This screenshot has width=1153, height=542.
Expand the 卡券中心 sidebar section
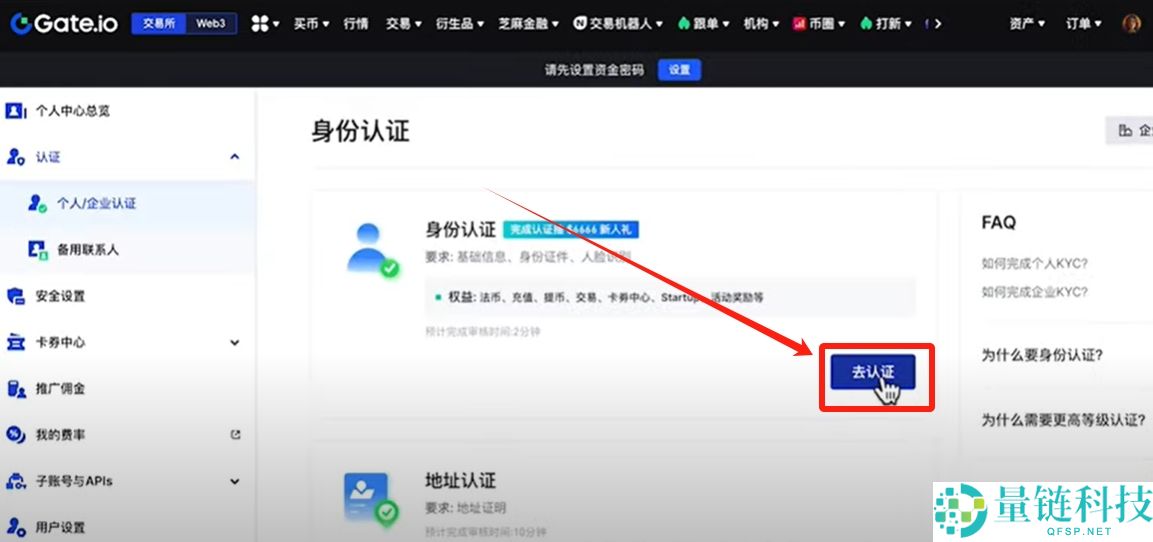[x=235, y=343]
